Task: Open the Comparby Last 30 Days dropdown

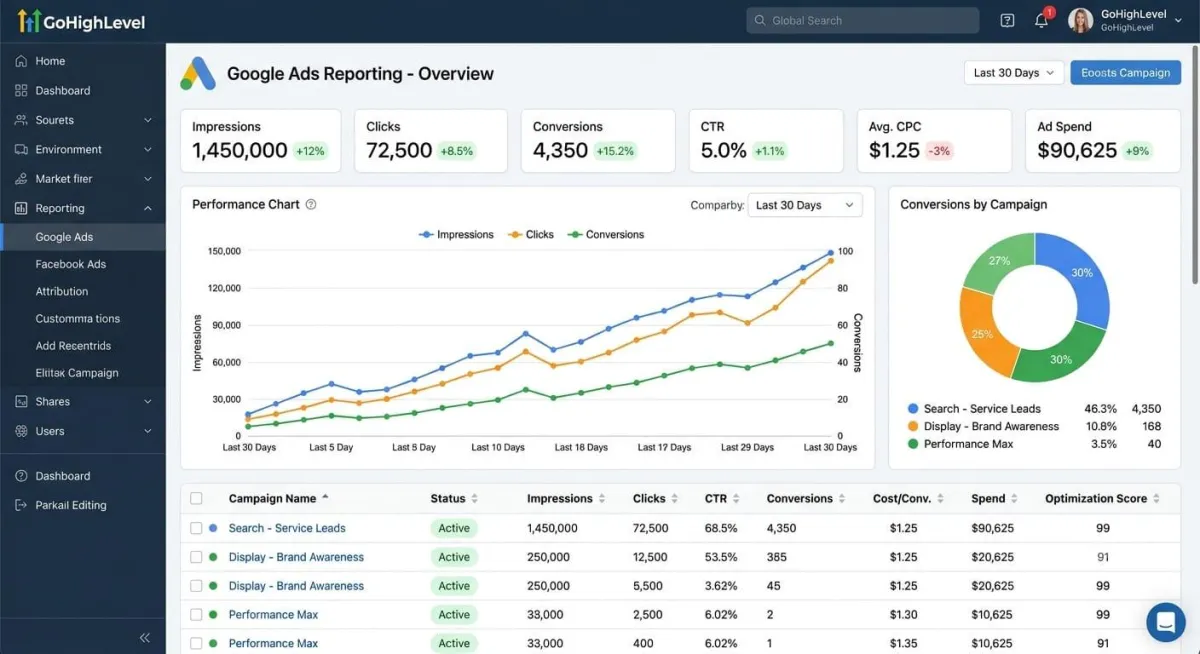Action: (x=805, y=205)
